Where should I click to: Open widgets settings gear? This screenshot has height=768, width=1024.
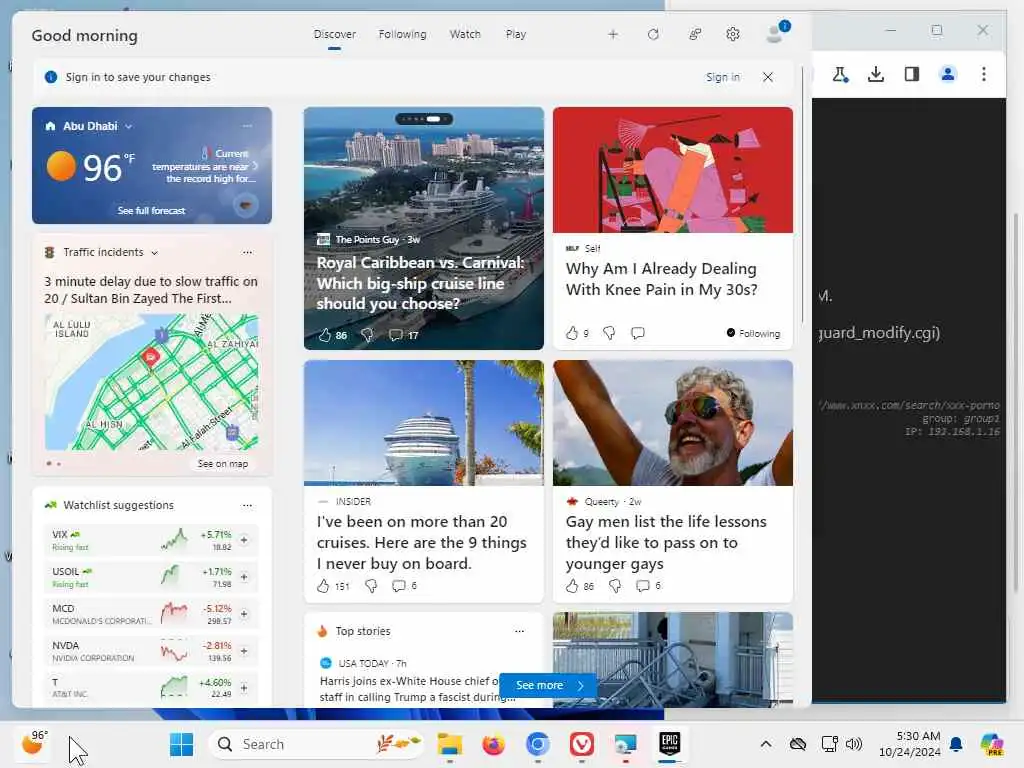pyautogui.click(x=733, y=34)
